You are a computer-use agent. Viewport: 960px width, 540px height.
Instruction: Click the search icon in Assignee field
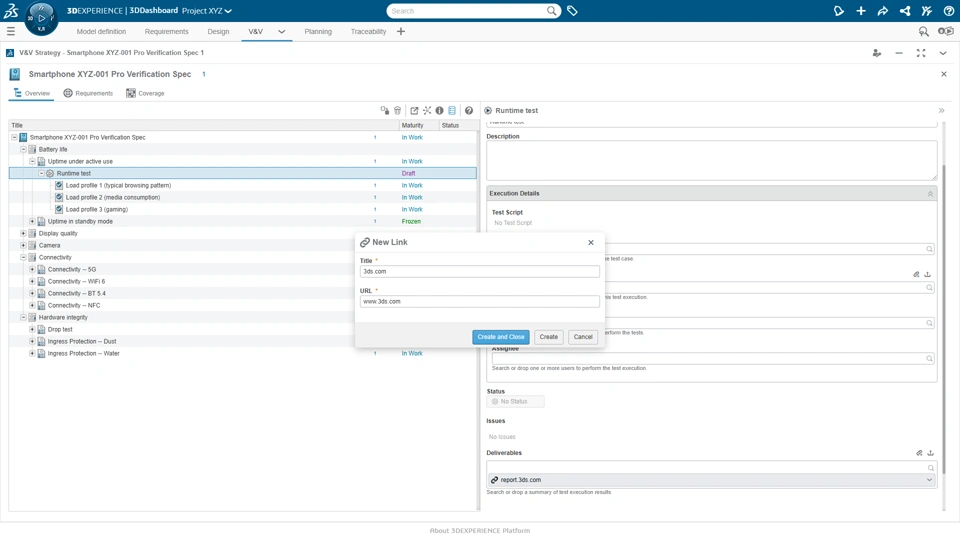tap(929, 359)
